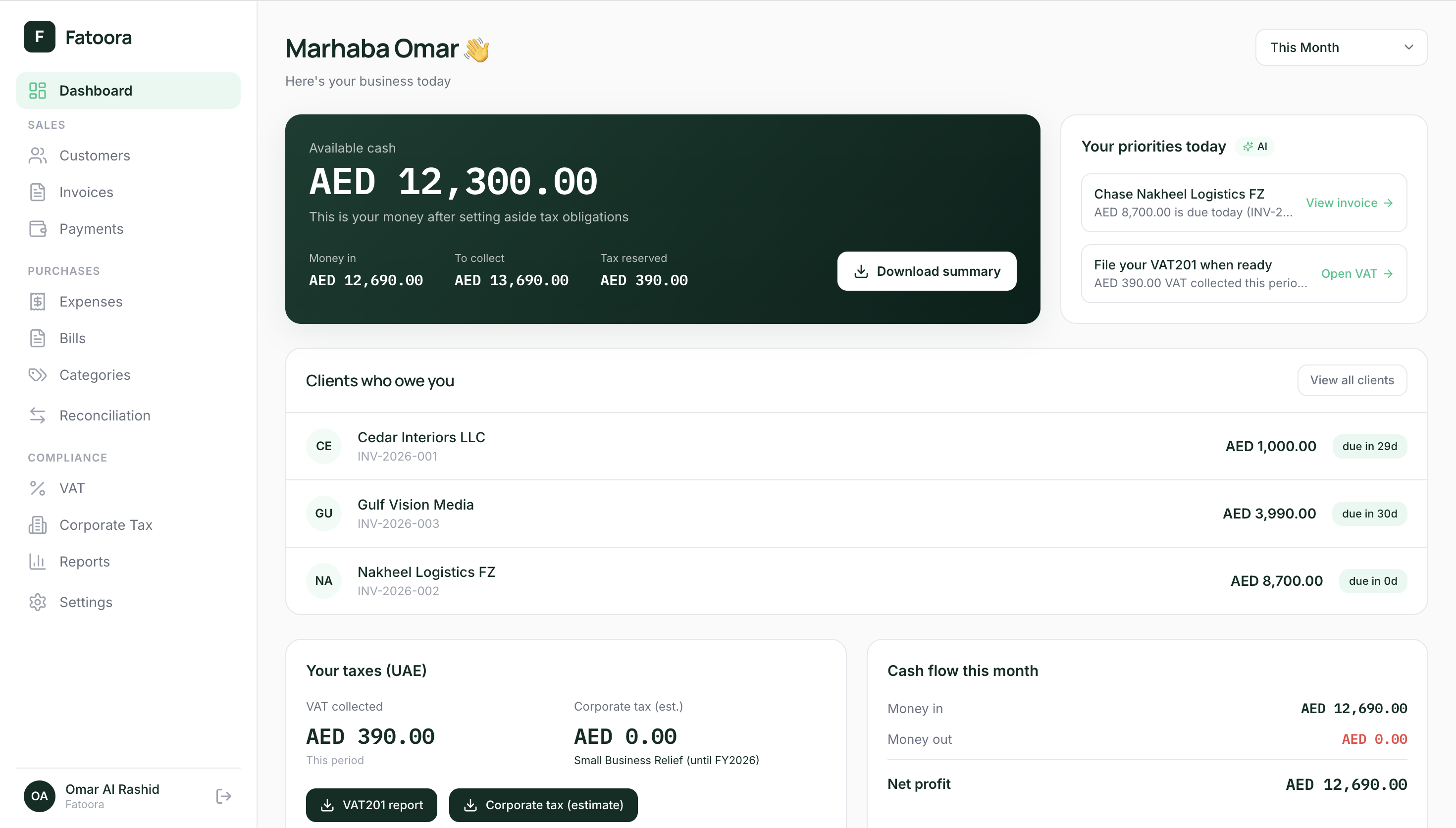
Task: Click the Customers people icon
Action: (x=38, y=156)
